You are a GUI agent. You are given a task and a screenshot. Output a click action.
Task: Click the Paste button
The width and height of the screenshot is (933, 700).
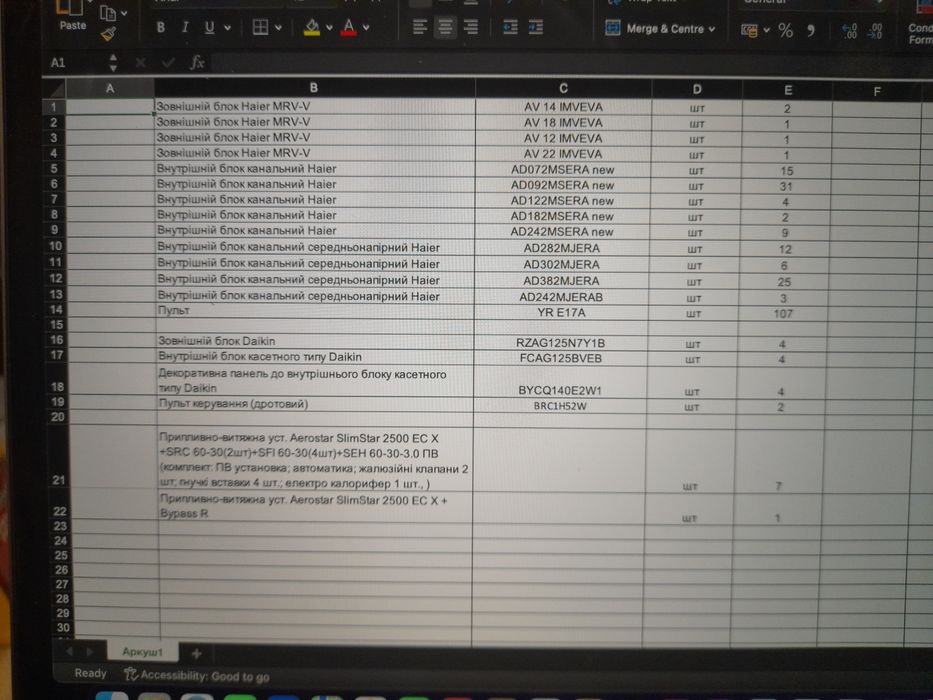[x=72, y=15]
